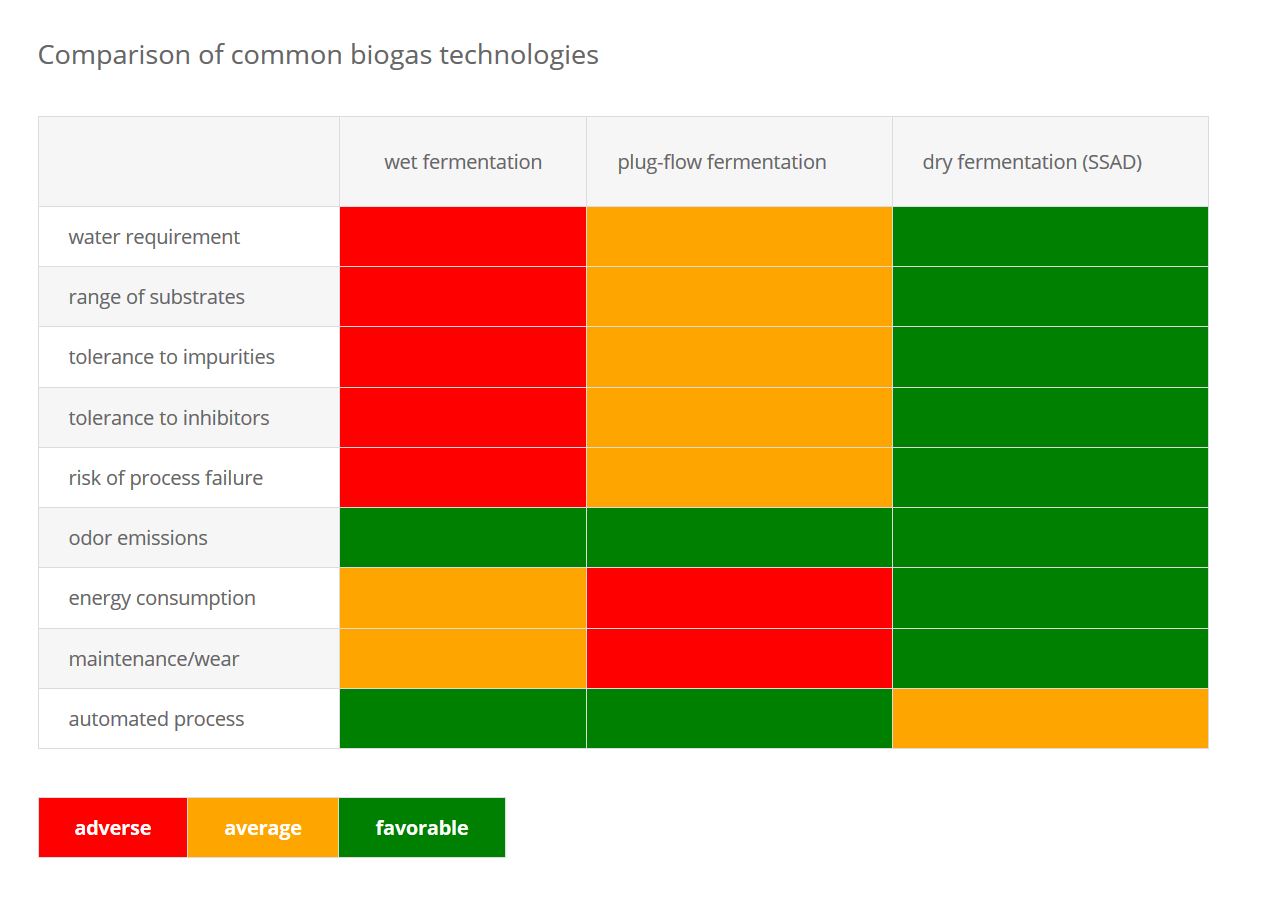Click the automated process row label
The image size is (1261, 898).
click(x=156, y=719)
